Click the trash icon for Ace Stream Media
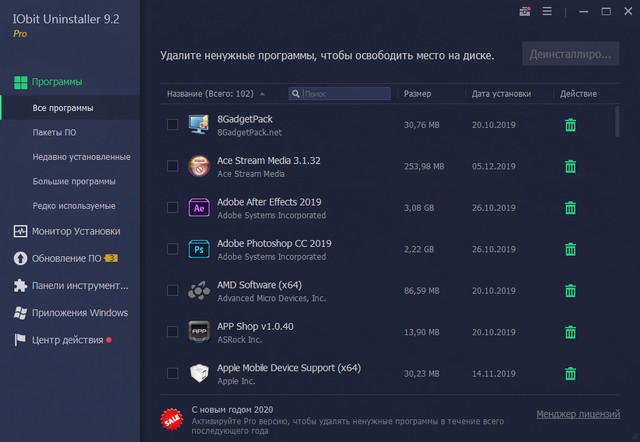 pos(570,166)
